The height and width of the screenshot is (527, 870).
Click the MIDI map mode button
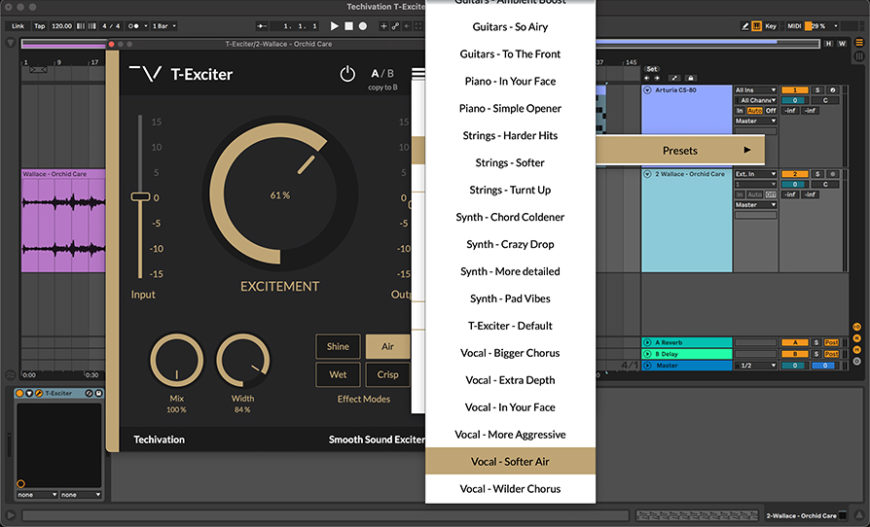(x=794, y=26)
